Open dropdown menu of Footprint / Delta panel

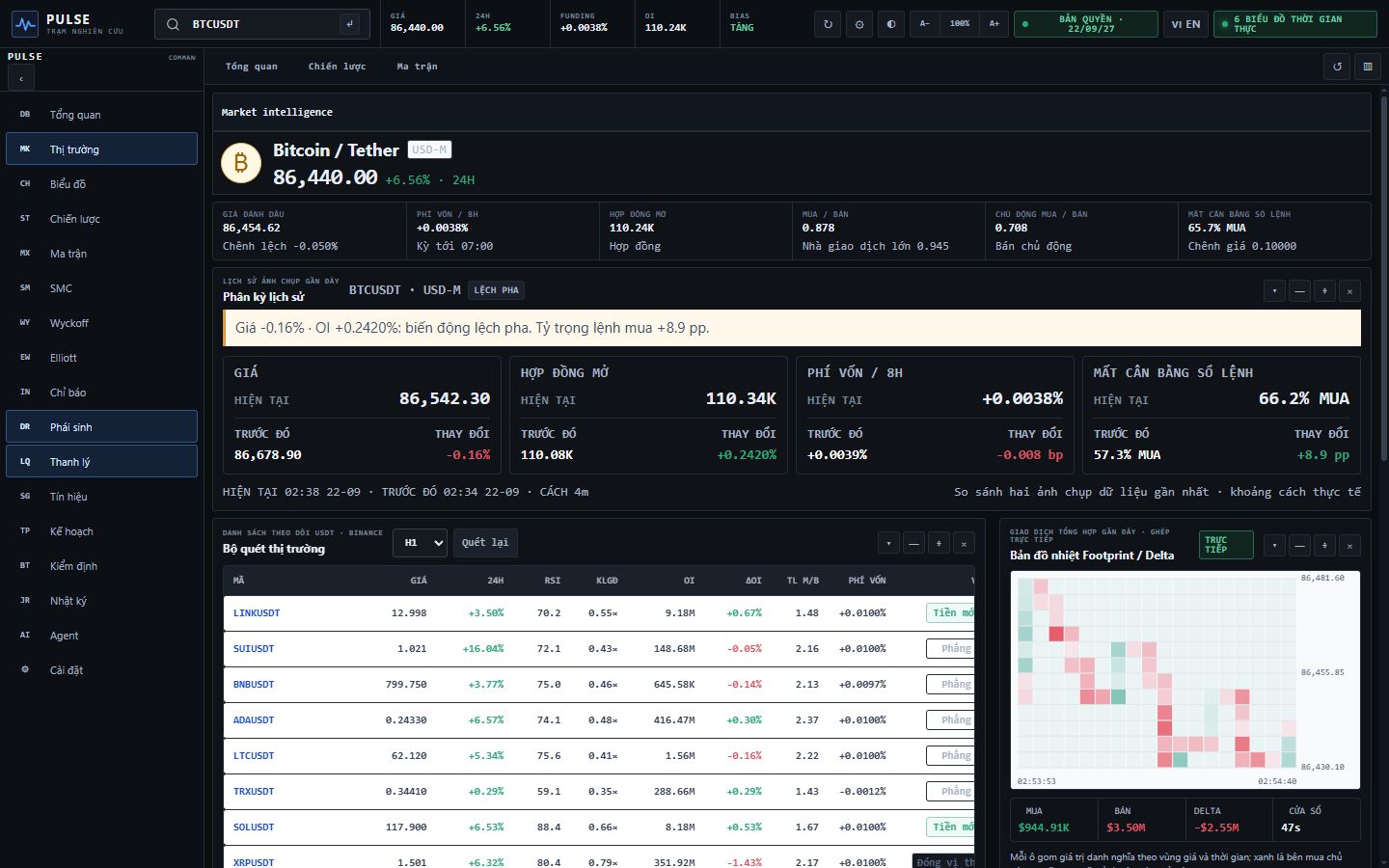(x=1275, y=545)
